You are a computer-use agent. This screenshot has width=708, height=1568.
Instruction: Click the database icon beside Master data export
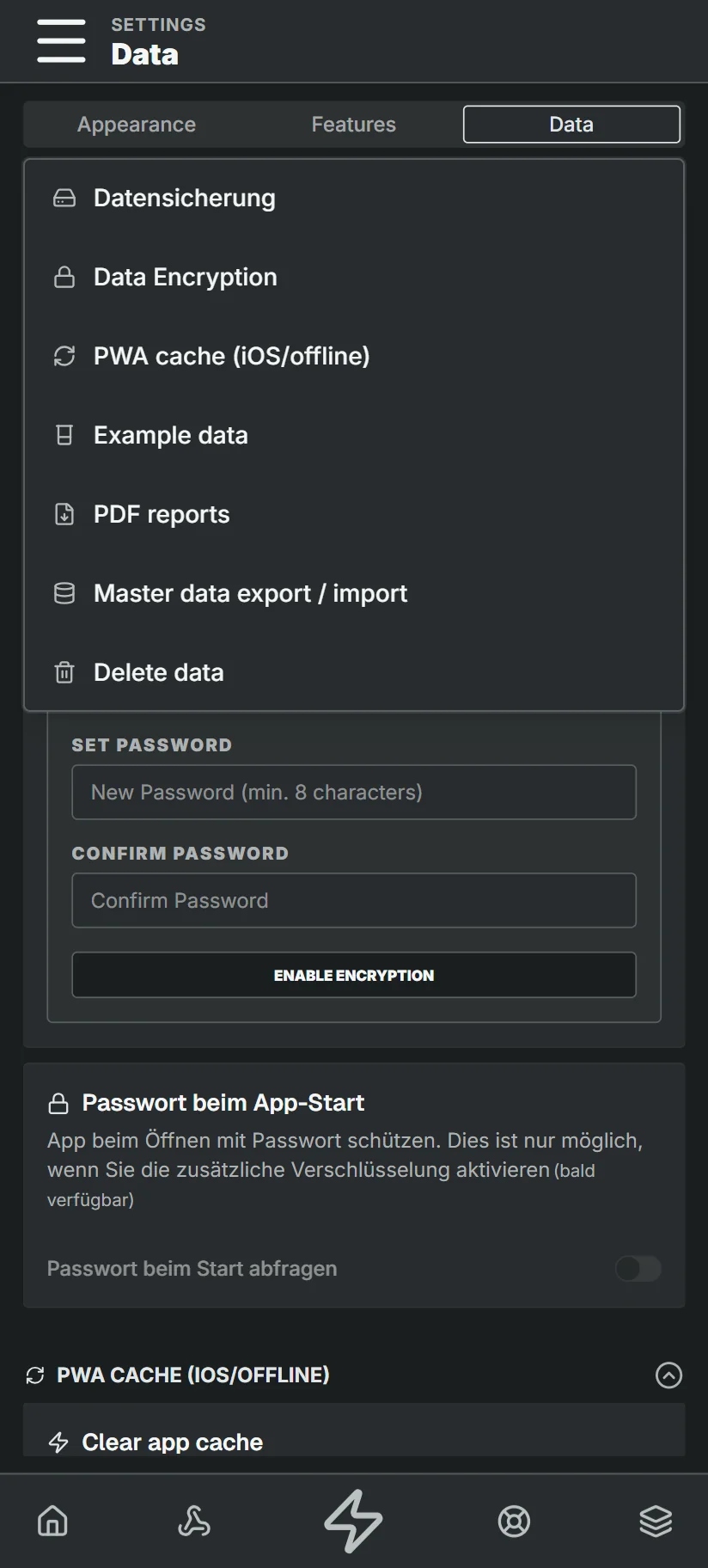(64, 594)
